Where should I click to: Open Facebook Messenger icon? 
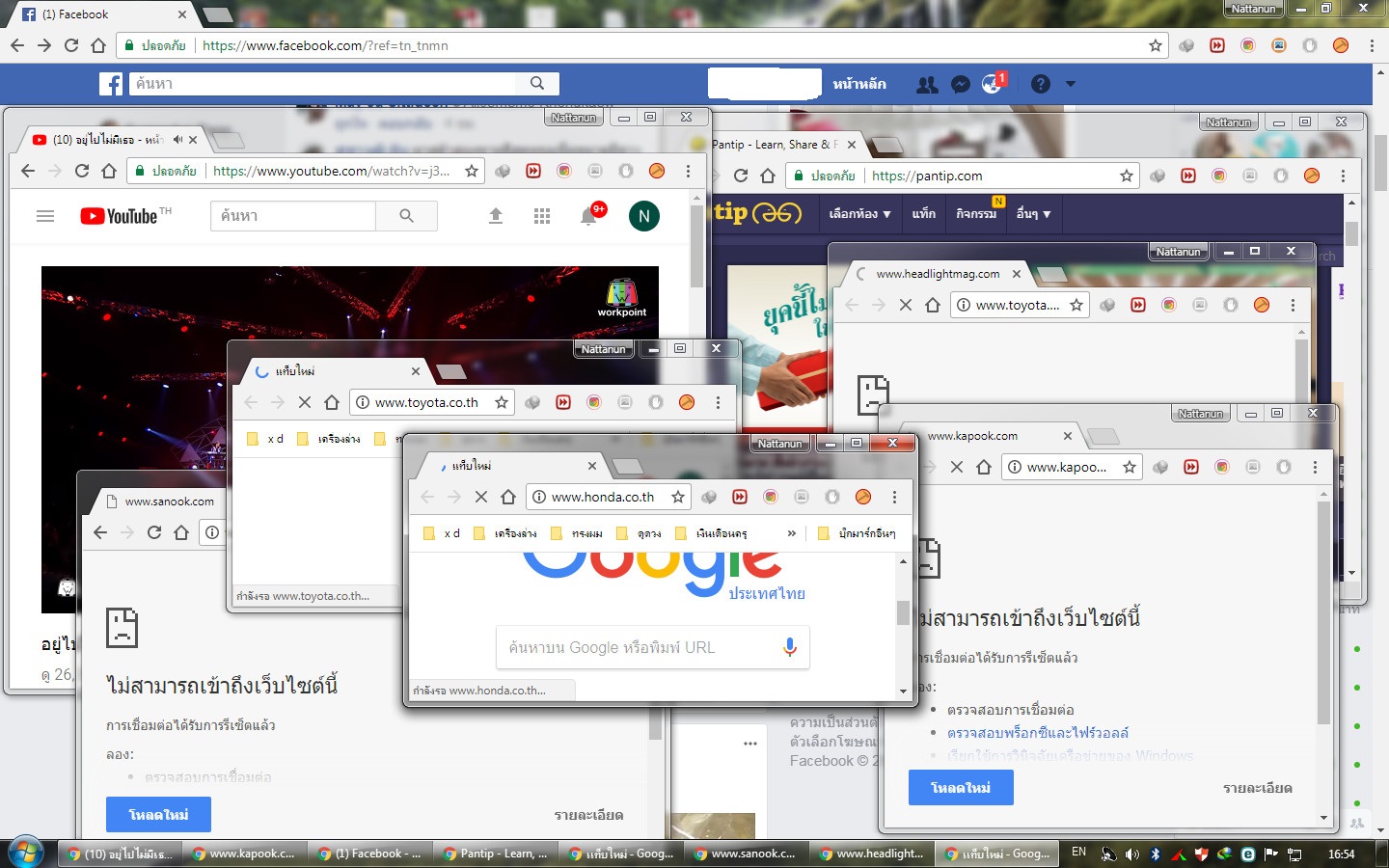point(961,84)
